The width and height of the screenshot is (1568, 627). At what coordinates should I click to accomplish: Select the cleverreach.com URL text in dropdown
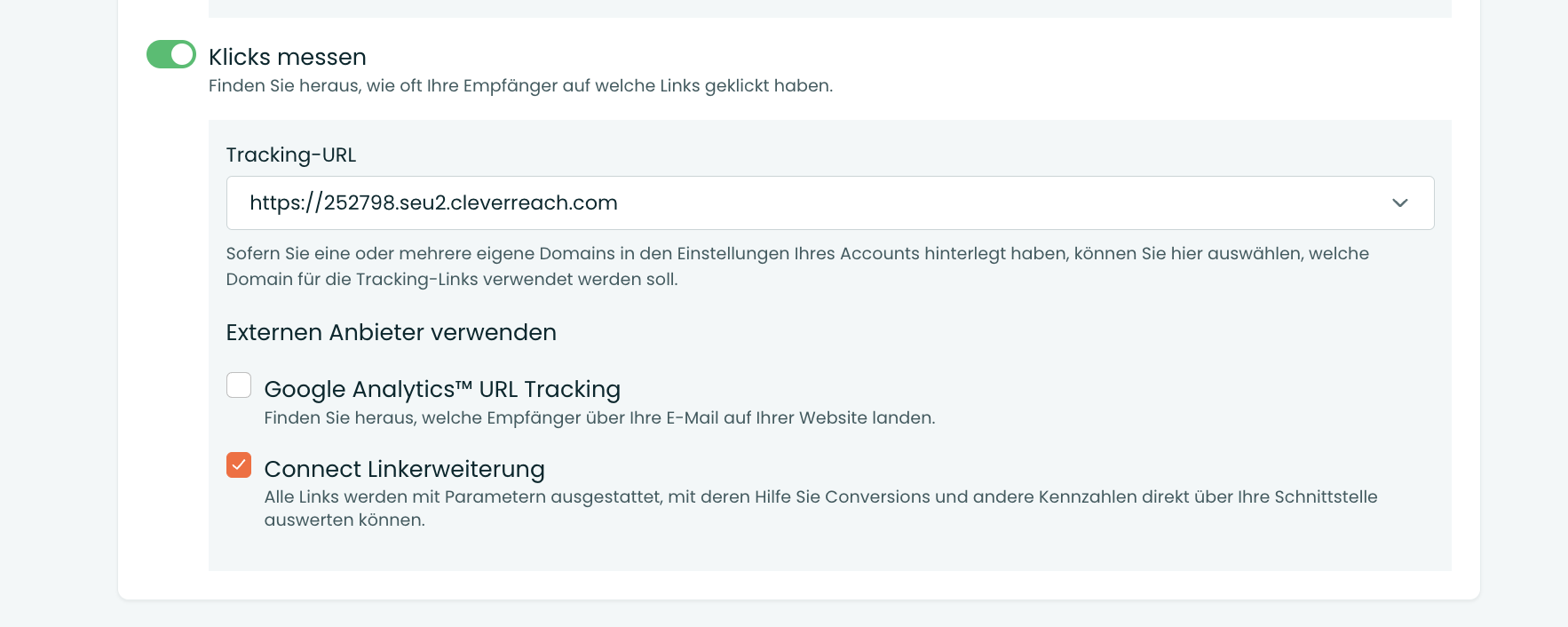[x=433, y=202]
